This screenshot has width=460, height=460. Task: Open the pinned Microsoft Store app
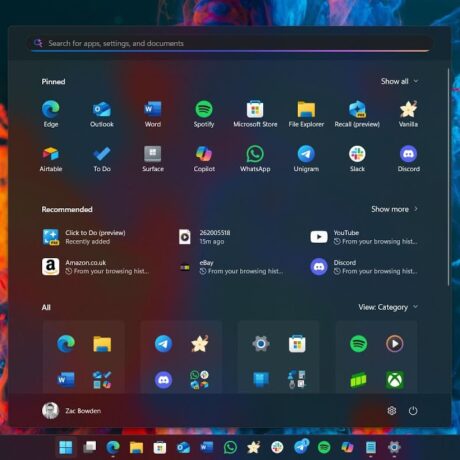255,114
